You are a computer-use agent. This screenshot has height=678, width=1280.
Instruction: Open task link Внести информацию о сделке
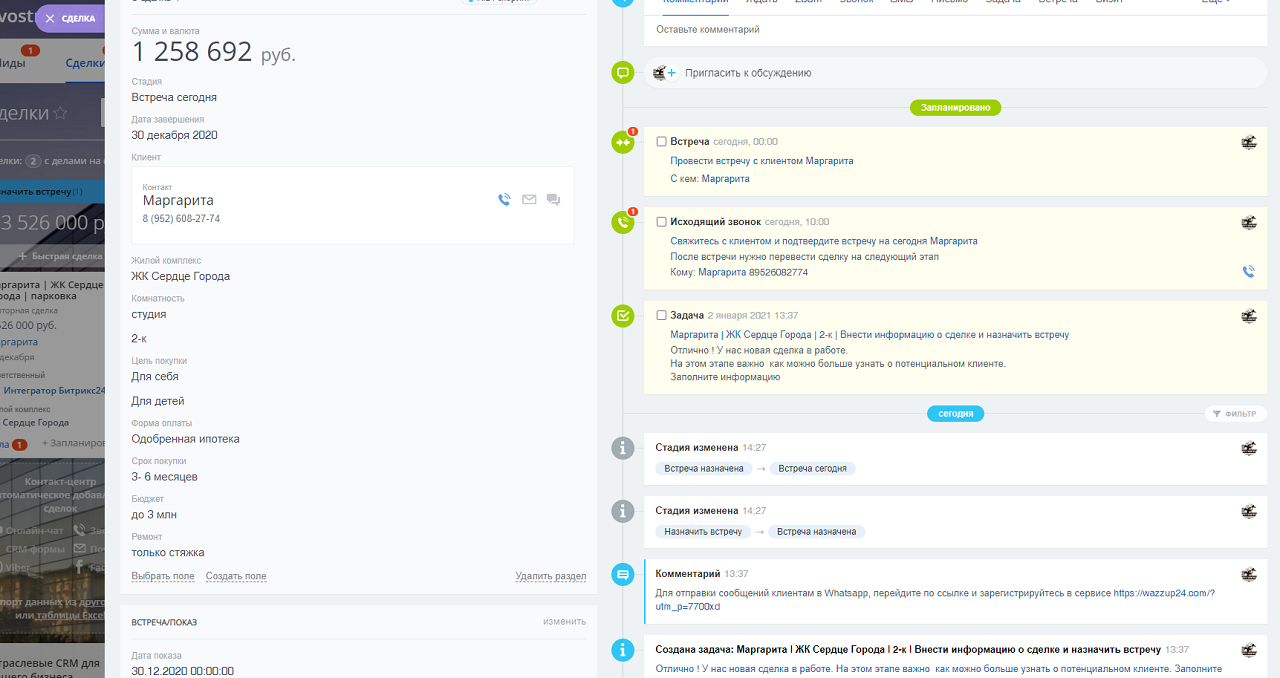point(869,335)
